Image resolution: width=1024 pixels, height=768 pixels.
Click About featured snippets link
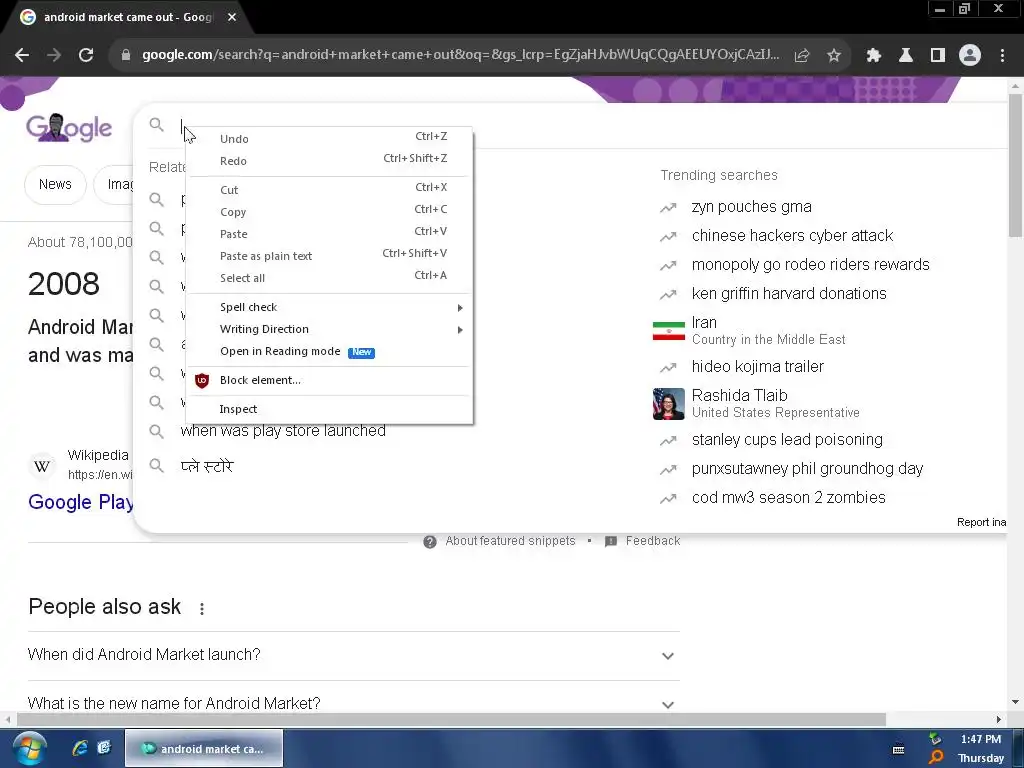click(510, 541)
